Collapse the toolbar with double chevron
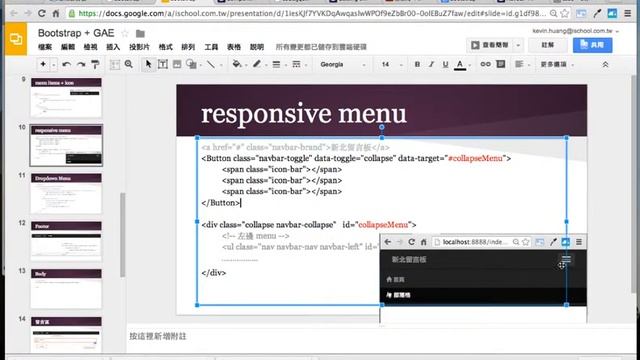This screenshot has width=640, height=360. pyautogui.click(x=605, y=64)
